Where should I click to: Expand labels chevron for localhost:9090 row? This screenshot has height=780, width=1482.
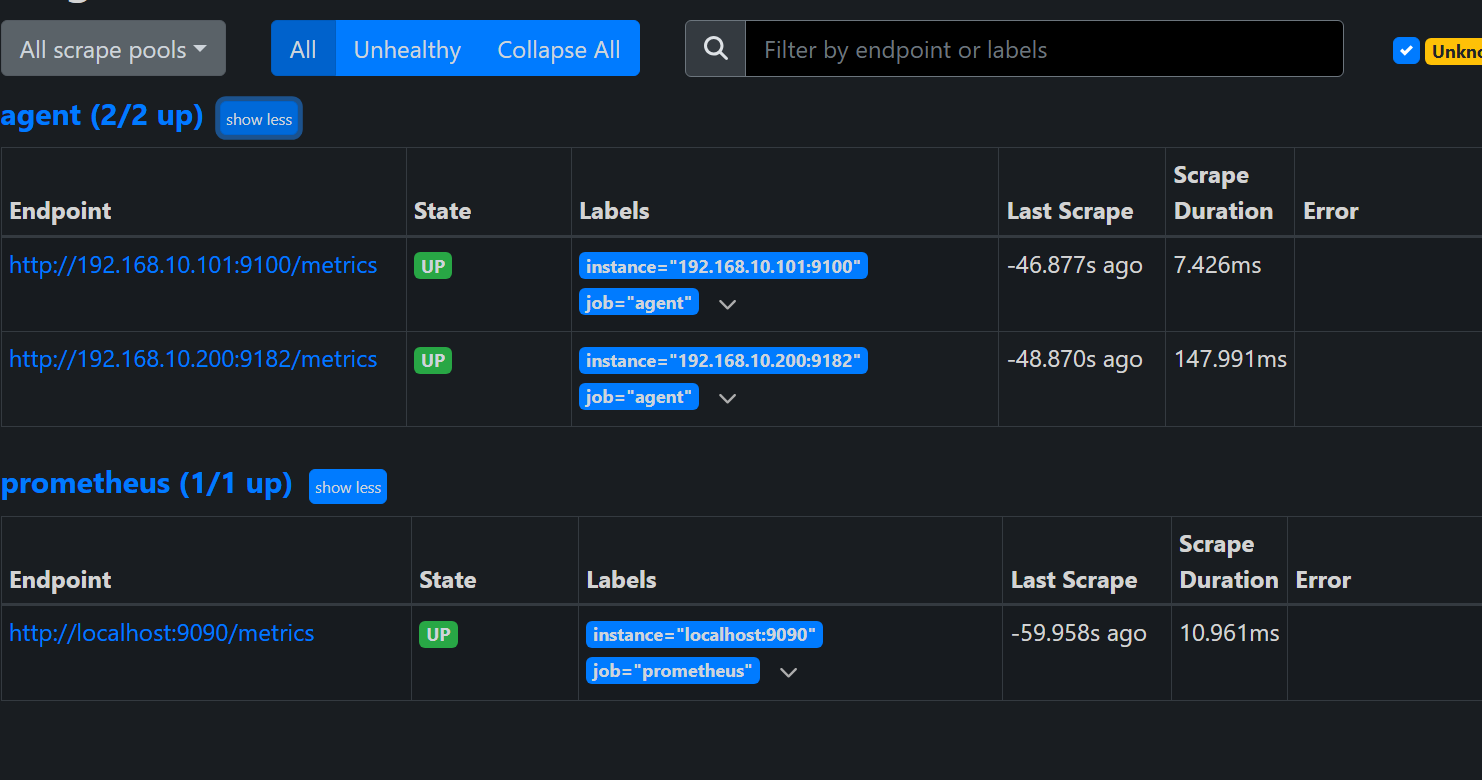click(788, 672)
